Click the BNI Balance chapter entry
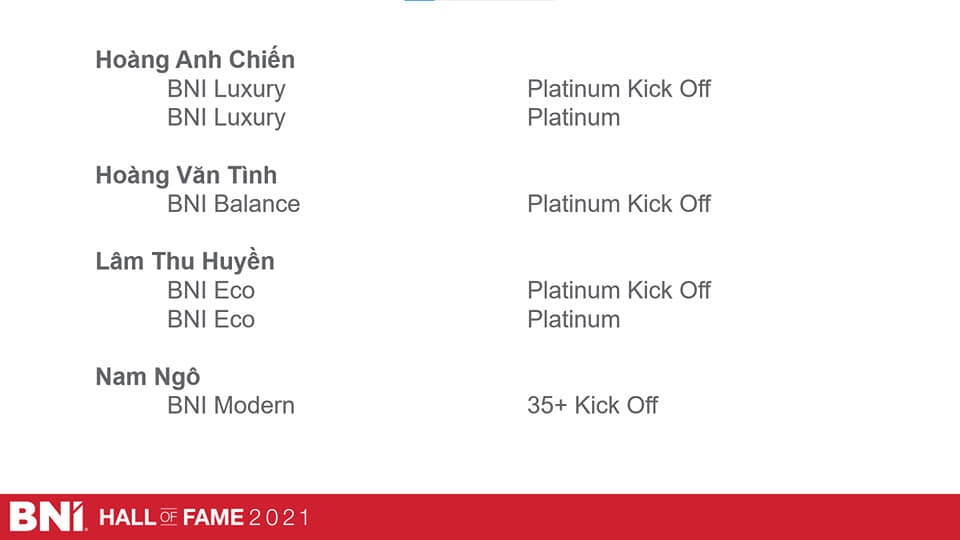This screenshot has width=960, height=540. [x=233, y=204]
